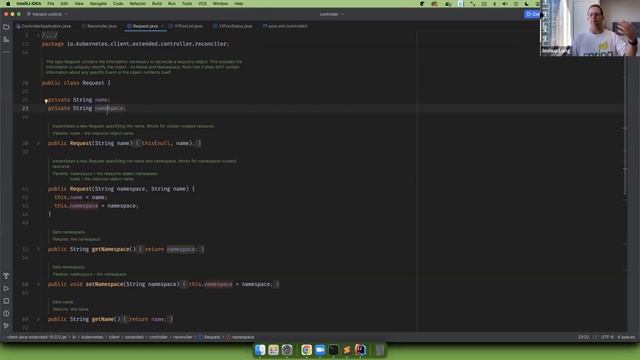The image size is (640, 360).
Task: Click 'controller' in breadcrumb bar
Action: pyautogui.click(x=158, y=337)
